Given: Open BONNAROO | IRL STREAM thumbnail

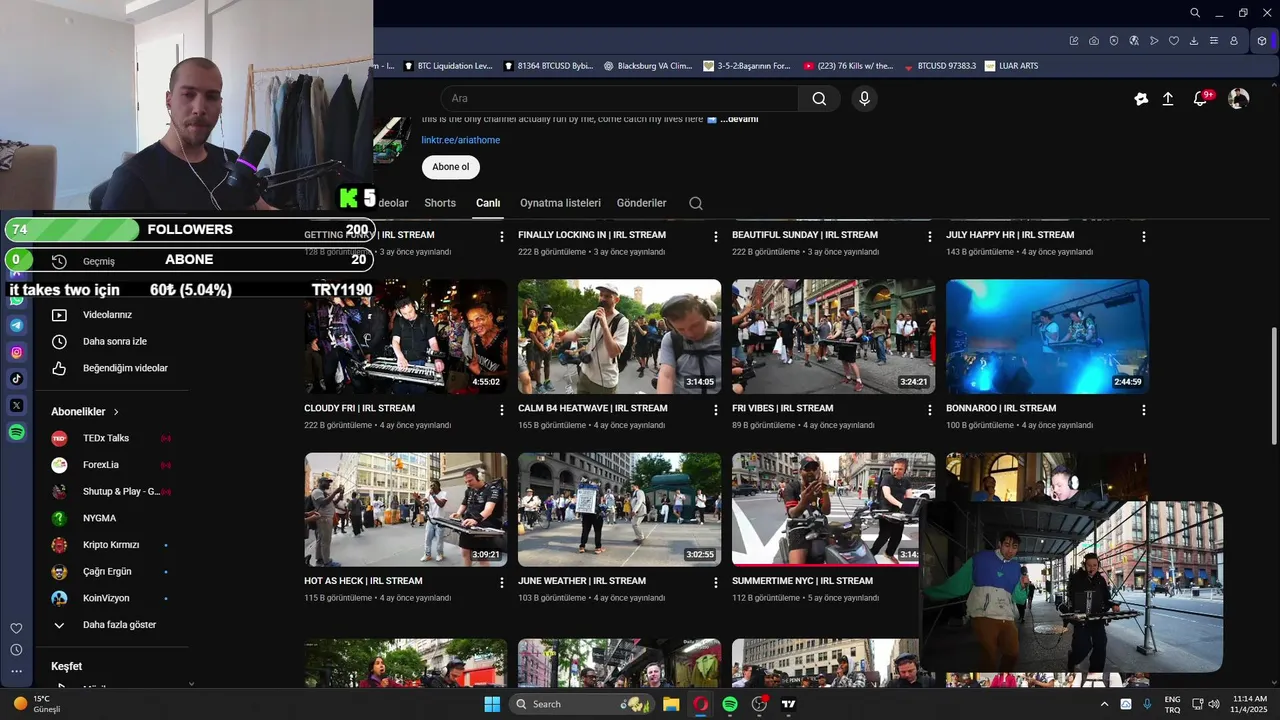Looking at the screenshot, I should (x=1047, y=337).
